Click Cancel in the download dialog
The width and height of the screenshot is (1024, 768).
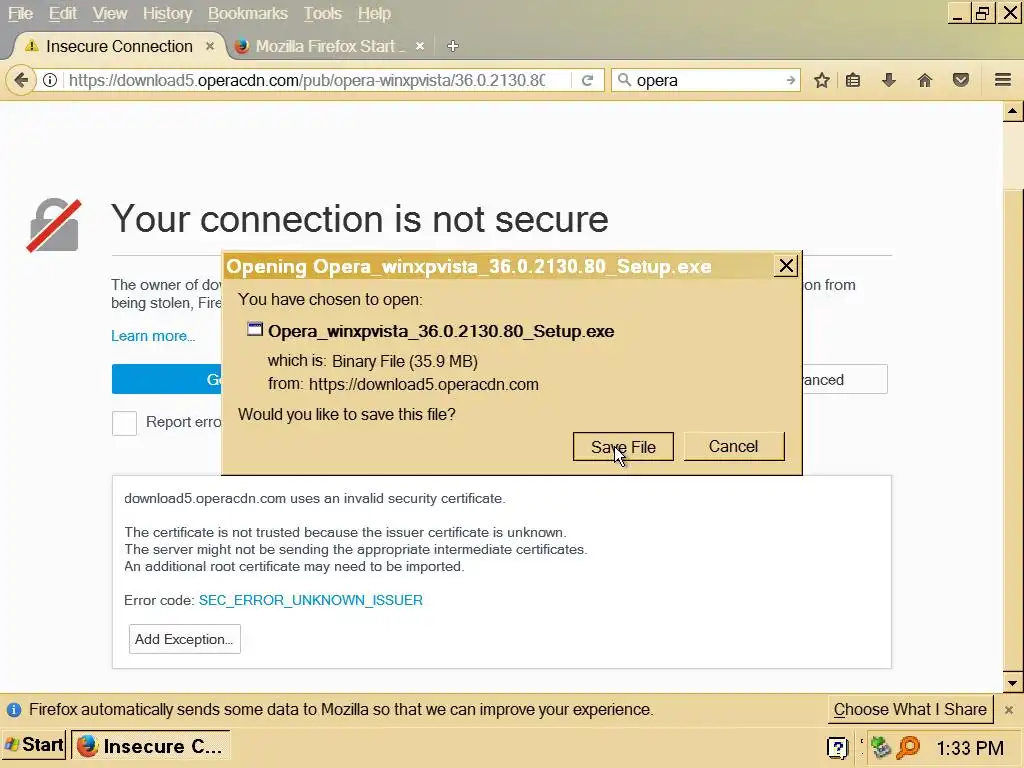tap(733, 446)
